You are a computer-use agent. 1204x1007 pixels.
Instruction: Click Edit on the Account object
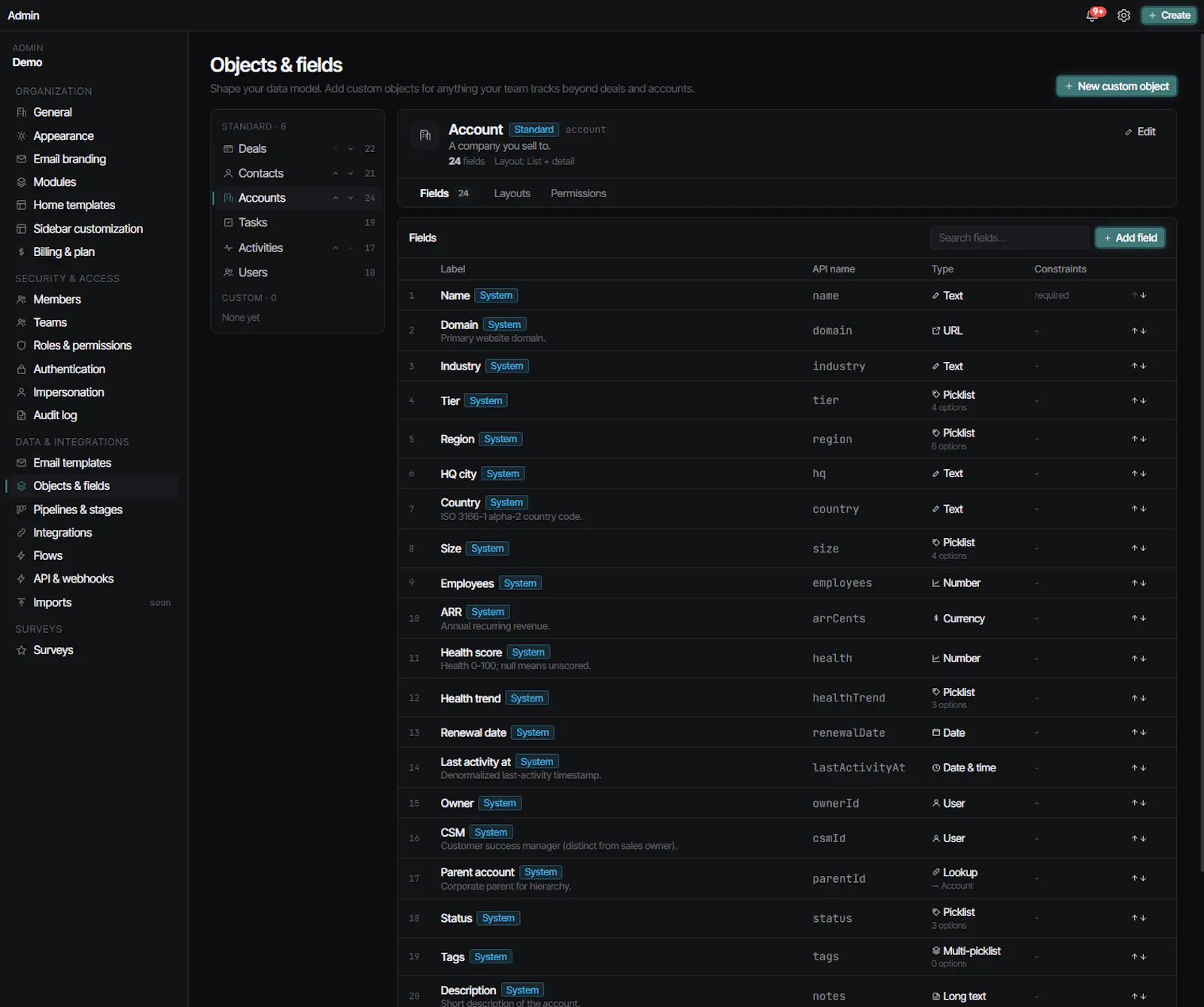pos(1141,132)
